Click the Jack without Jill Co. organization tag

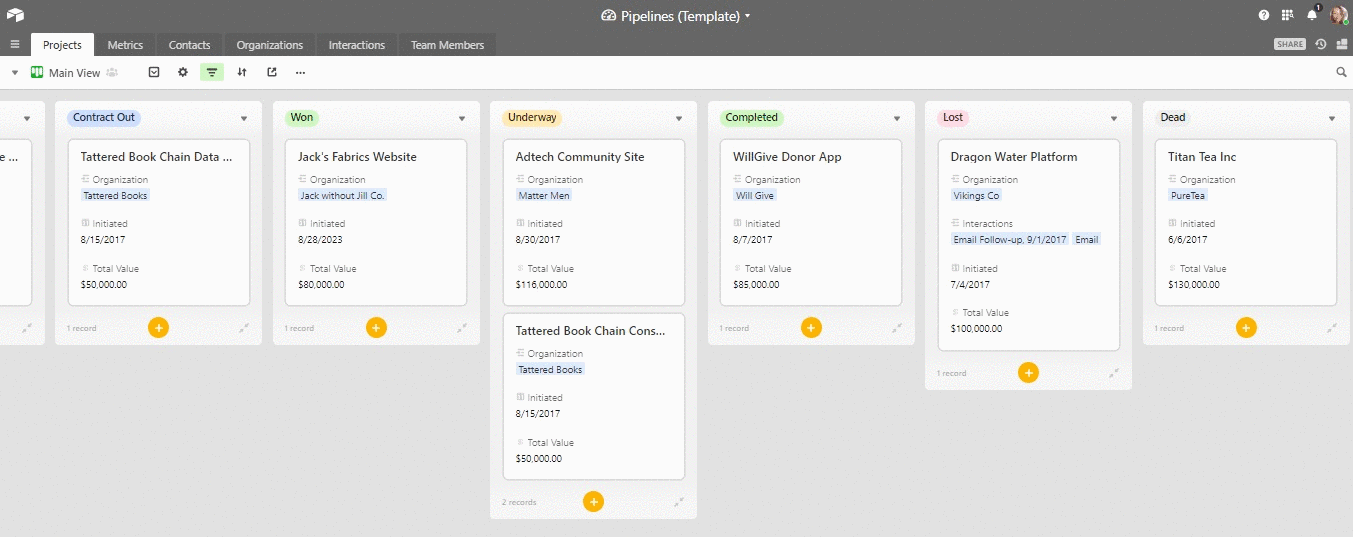point(342,196)
